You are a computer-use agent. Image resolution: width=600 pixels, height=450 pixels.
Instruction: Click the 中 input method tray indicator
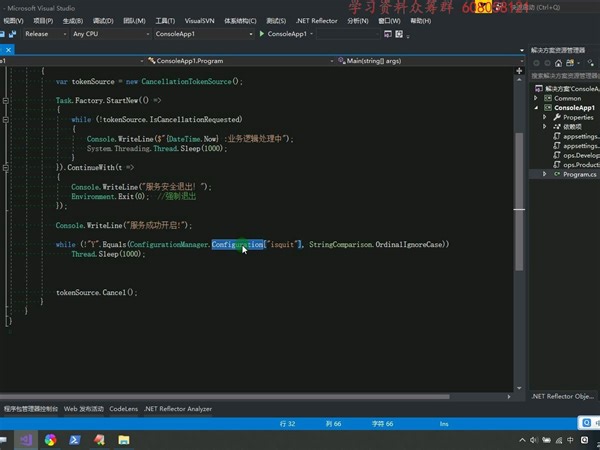click(570, 440)
